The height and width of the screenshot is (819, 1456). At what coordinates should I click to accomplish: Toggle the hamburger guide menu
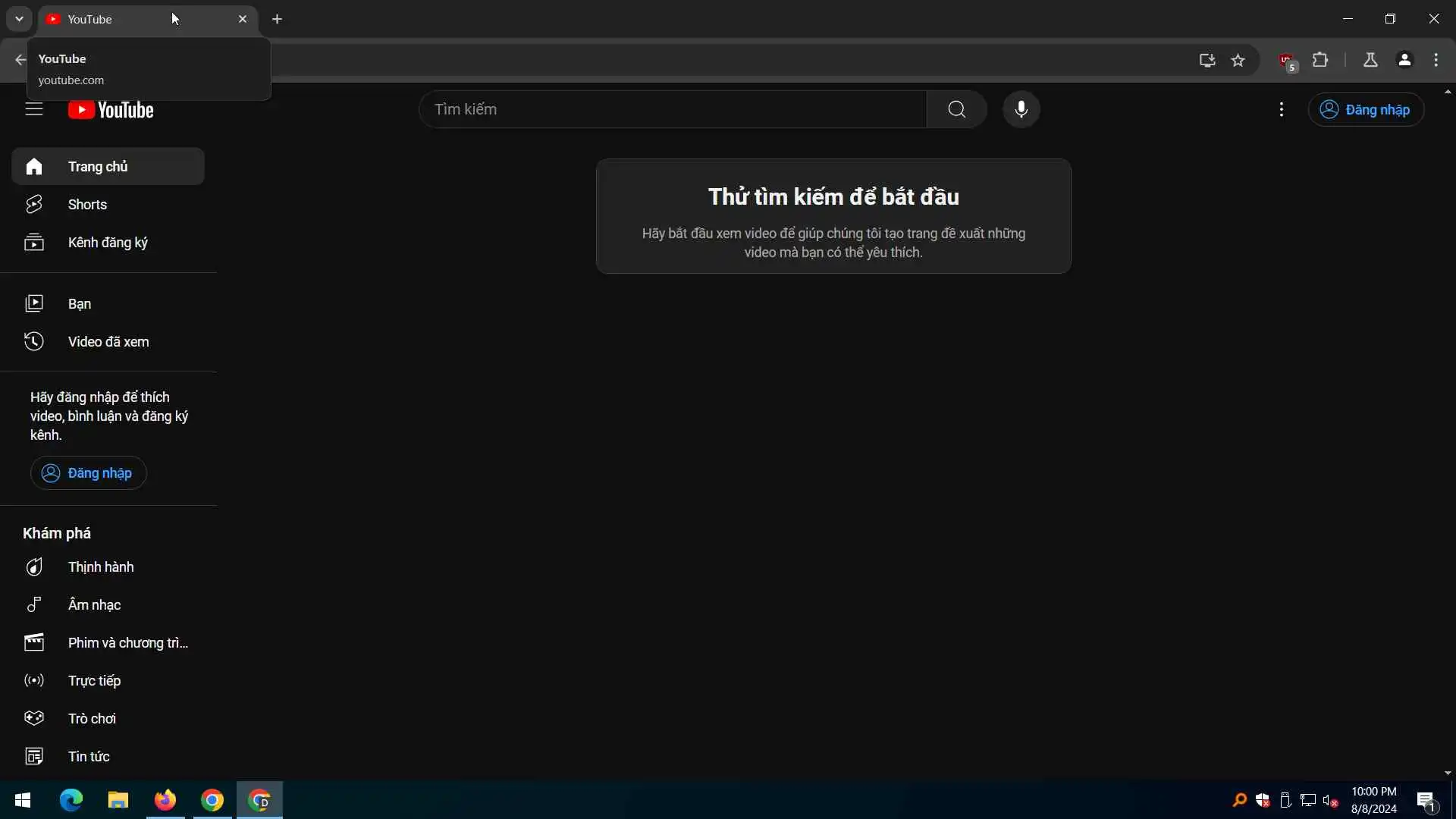(x=34, y=109)
